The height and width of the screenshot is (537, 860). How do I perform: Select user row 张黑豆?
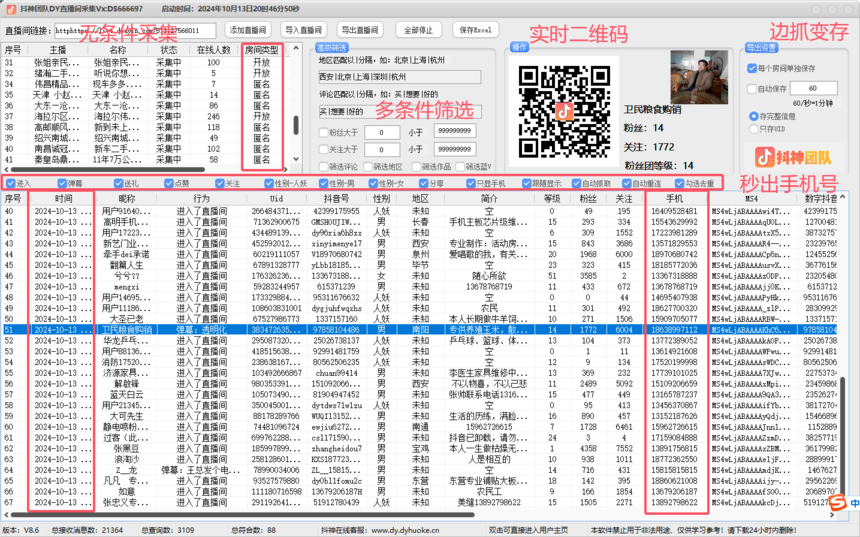[420, 448]
